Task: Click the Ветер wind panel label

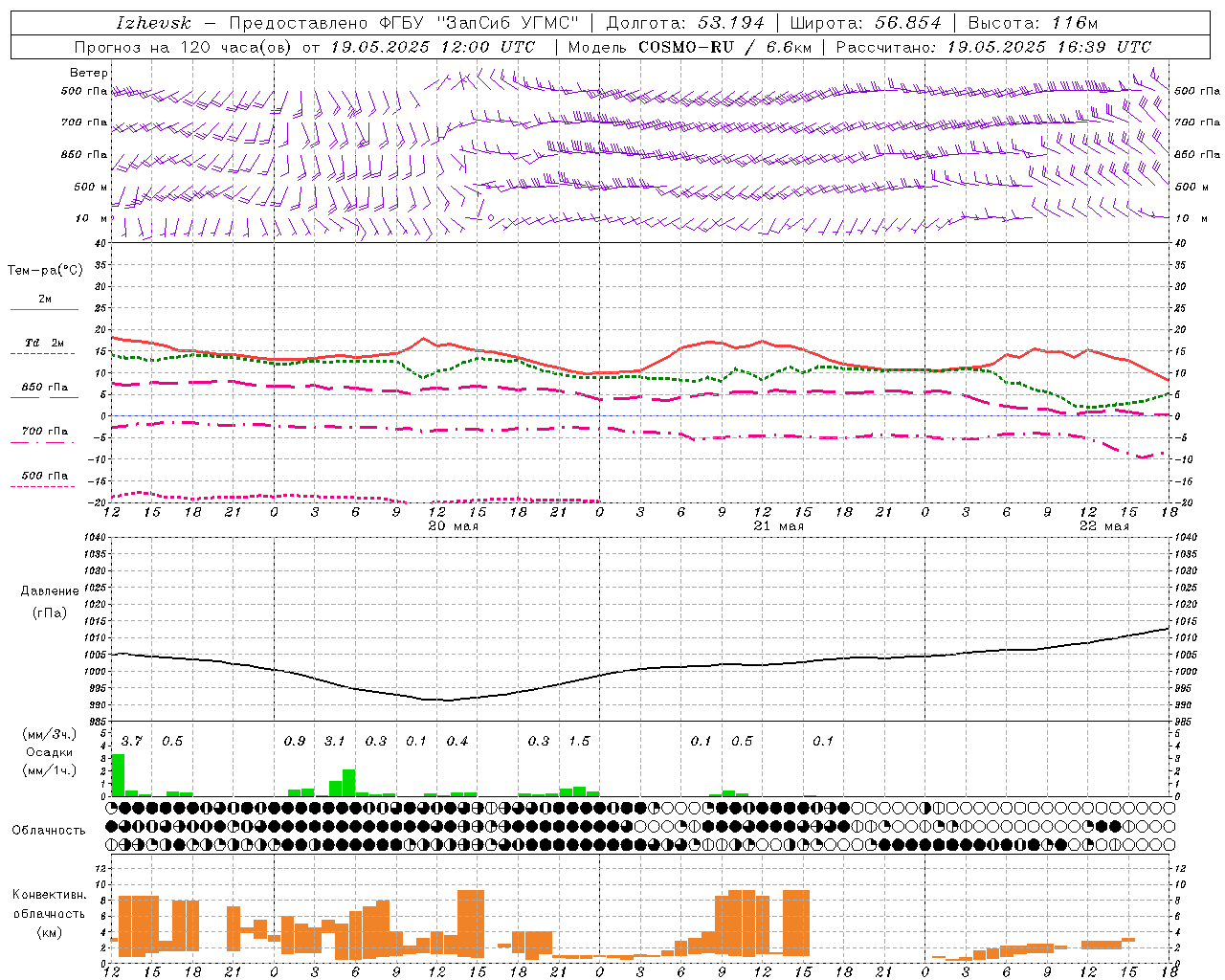Action: (x=89, y=73)
